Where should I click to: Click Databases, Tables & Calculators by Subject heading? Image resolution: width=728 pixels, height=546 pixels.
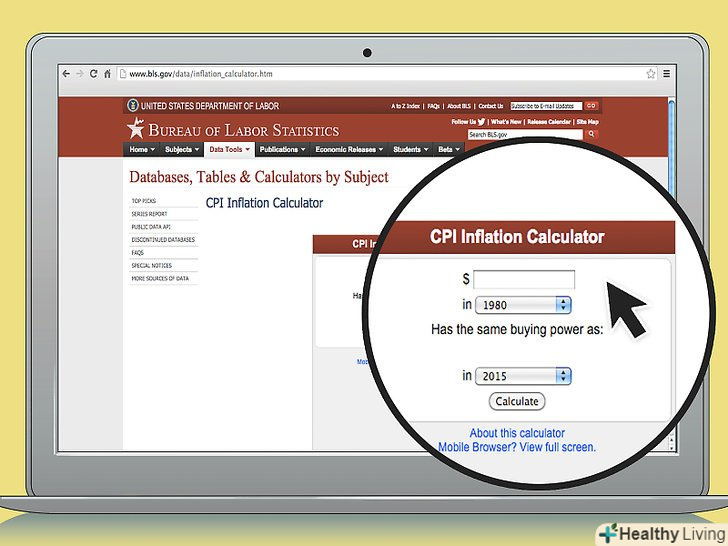tap(259, 177)
